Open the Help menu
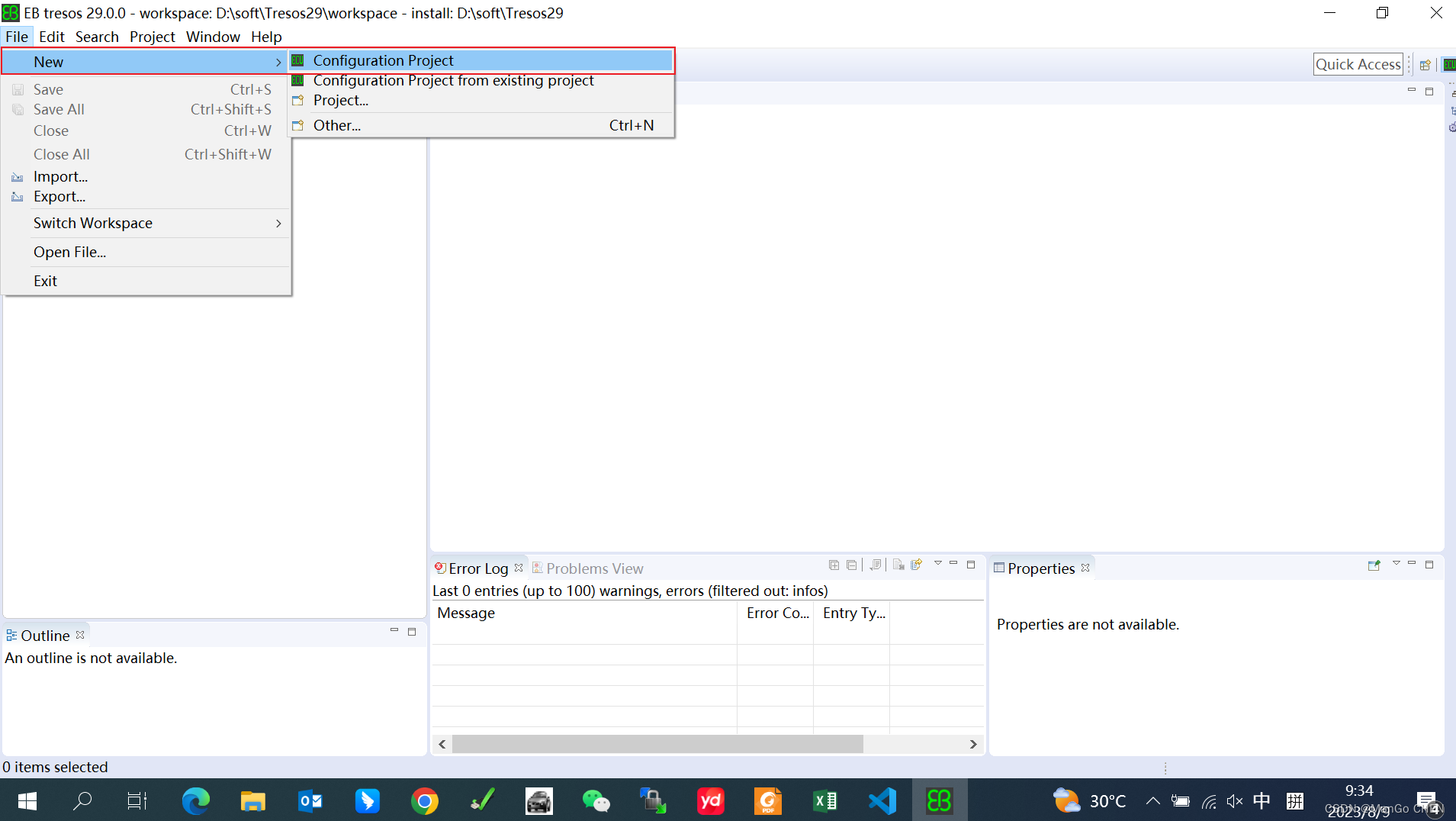This screenshot has height=821, width=1456. (266, 37)
